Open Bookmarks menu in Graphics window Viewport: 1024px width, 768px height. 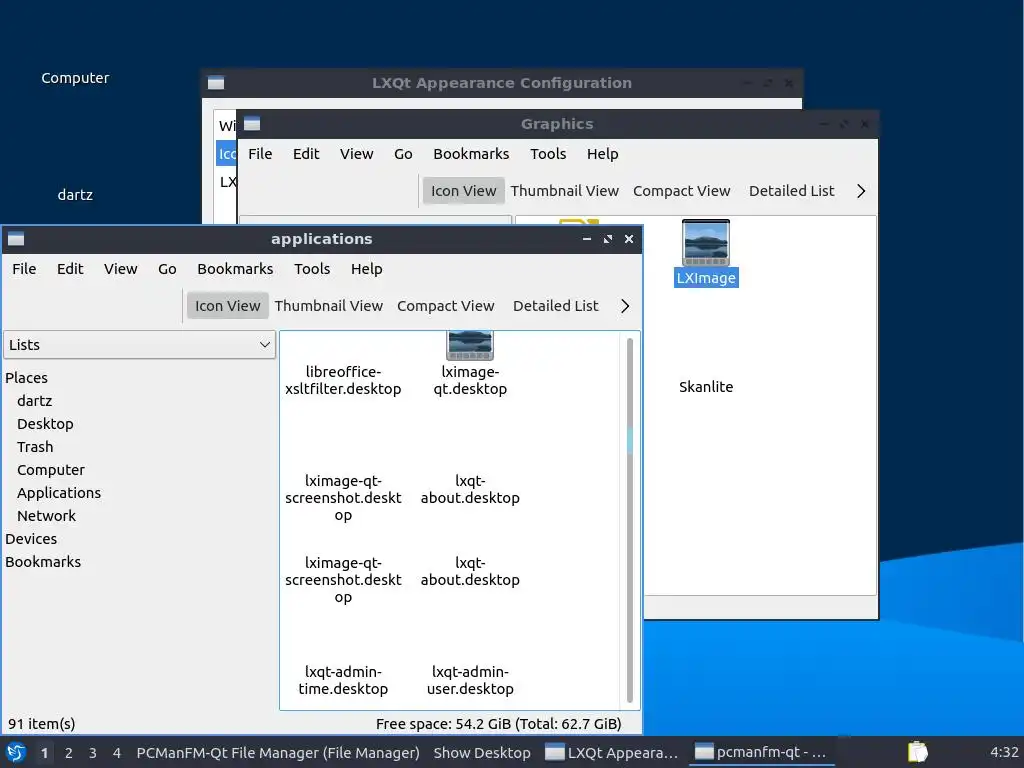pos(471,154)
